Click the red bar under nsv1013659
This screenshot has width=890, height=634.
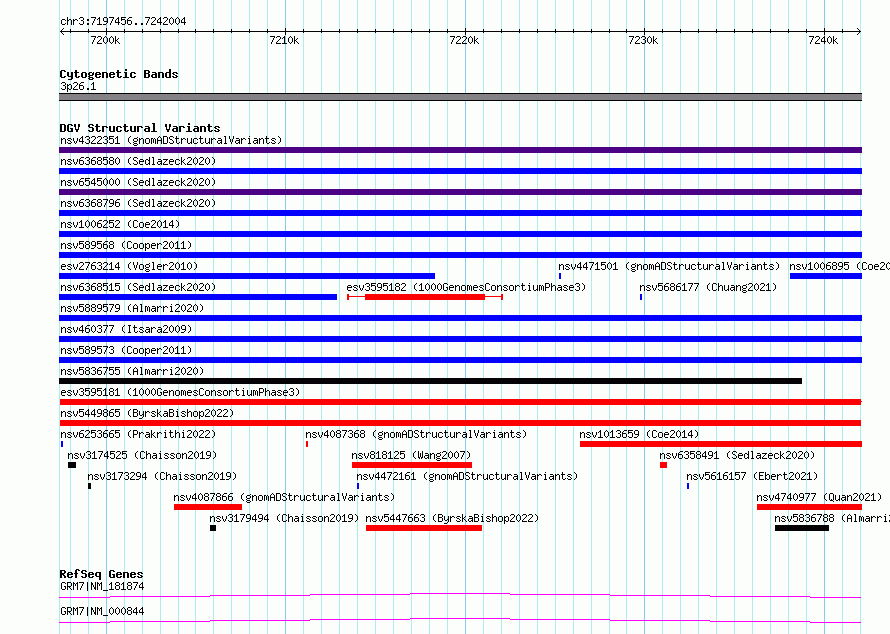point(721,444)
